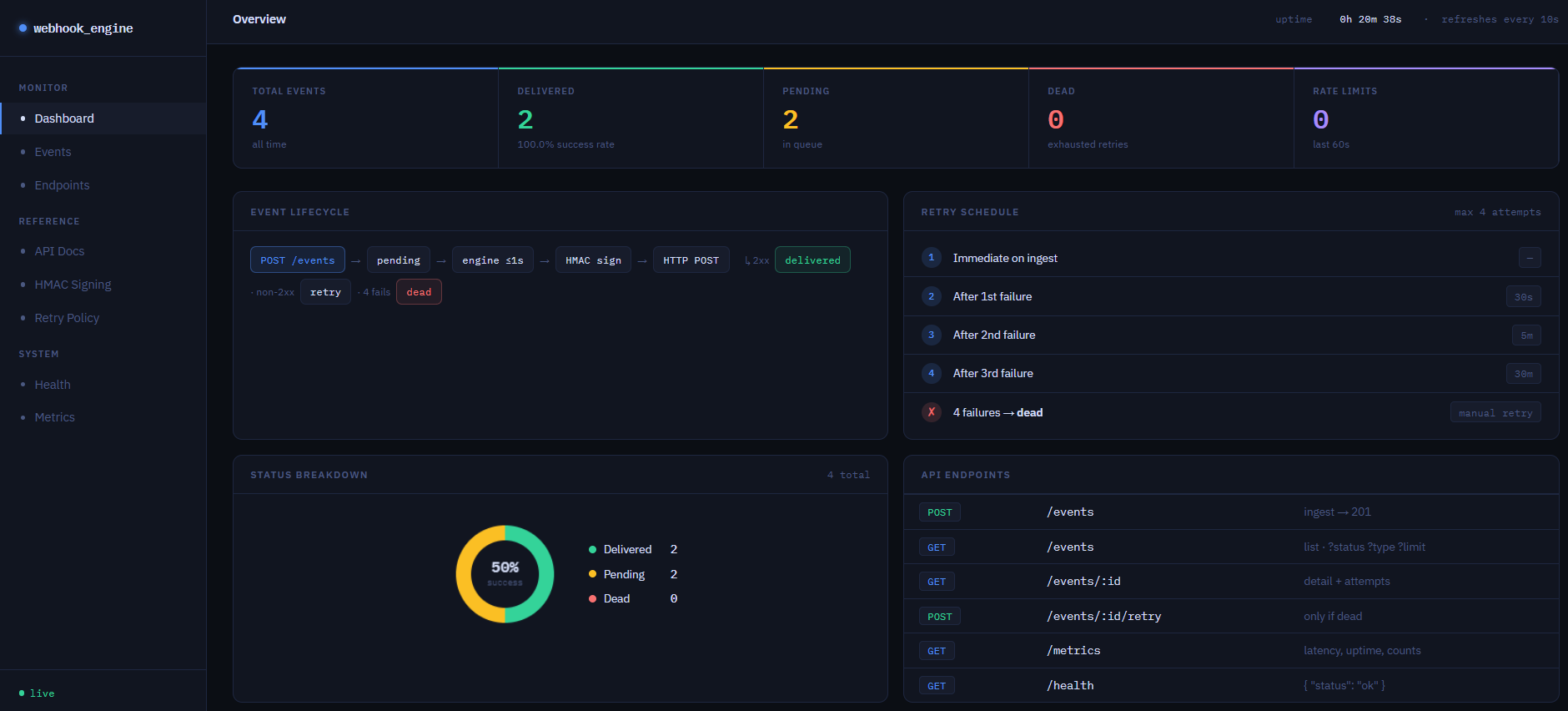The image size is (1568, 711).
Task: Click the webhook_engine logo dot
Action: 23,28
